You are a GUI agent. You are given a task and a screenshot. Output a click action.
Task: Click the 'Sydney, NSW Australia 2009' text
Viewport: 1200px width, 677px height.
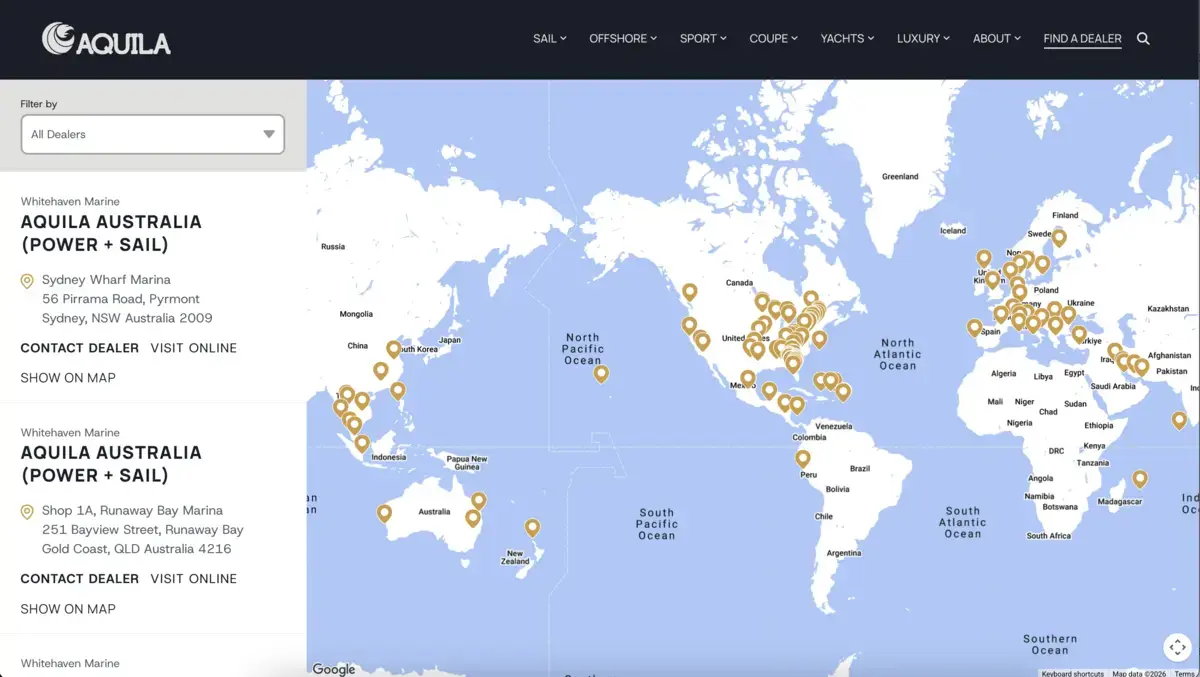coord(127,318)
